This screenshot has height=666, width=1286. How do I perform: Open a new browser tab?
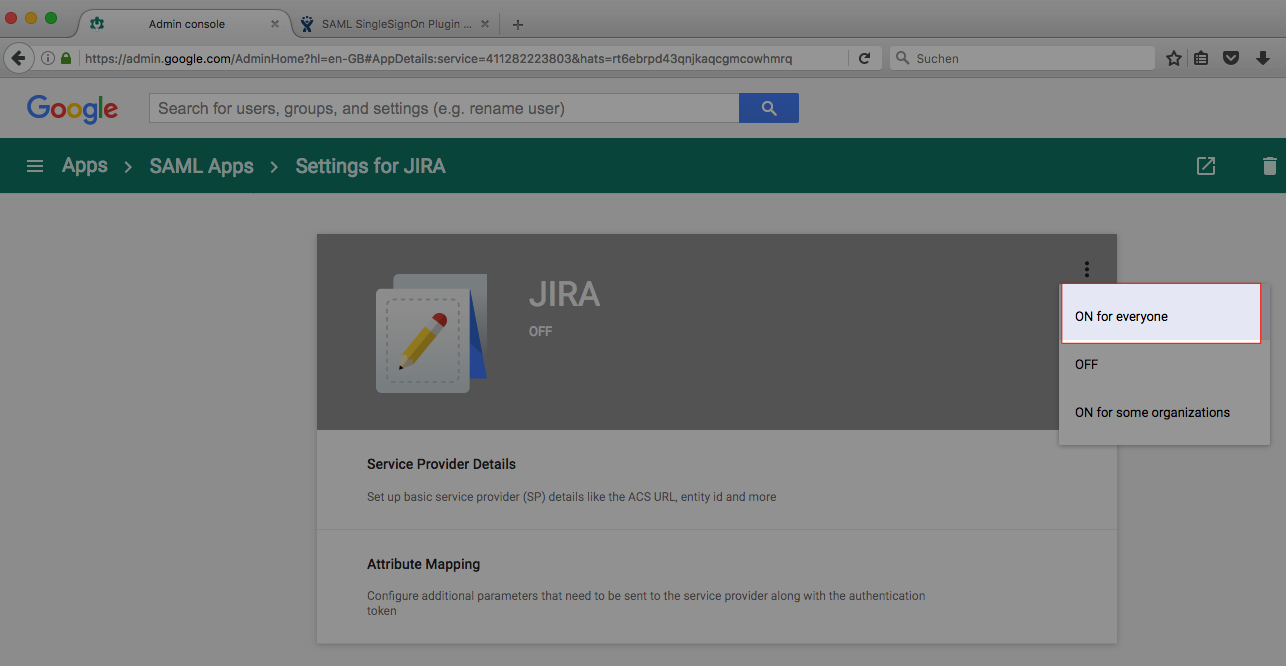[517, 24]
